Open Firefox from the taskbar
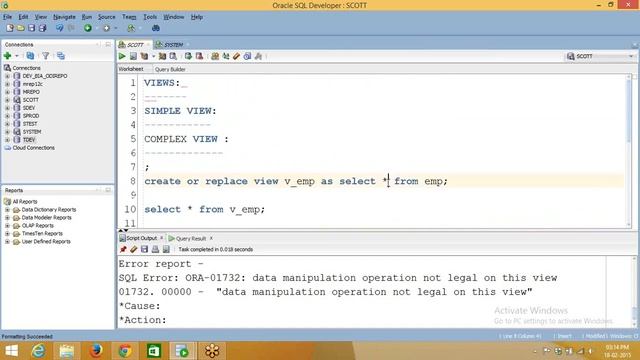Screen dimensions: 640x360 [96, 351]
